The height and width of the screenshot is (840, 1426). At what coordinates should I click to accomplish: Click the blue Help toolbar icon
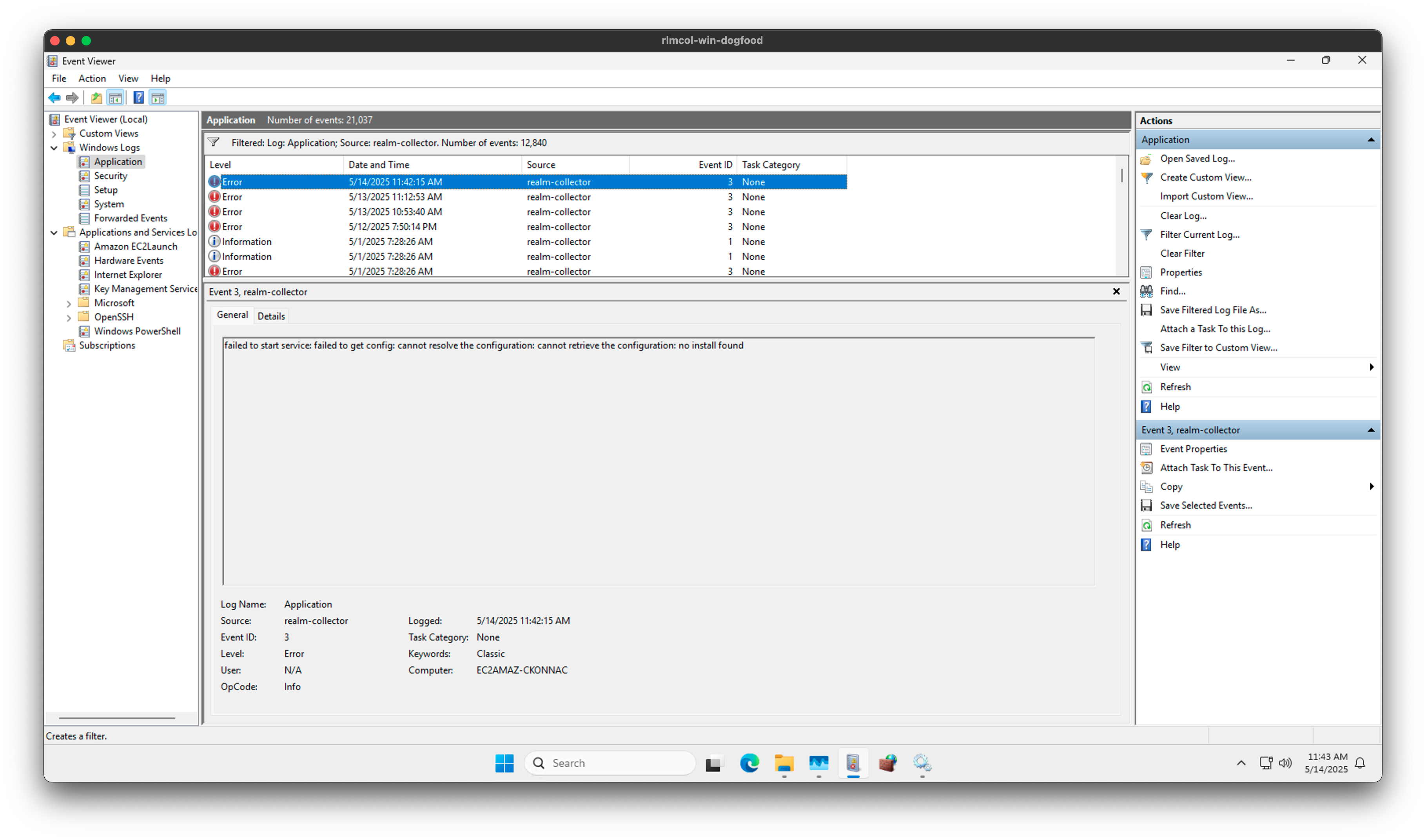(139, 98)
